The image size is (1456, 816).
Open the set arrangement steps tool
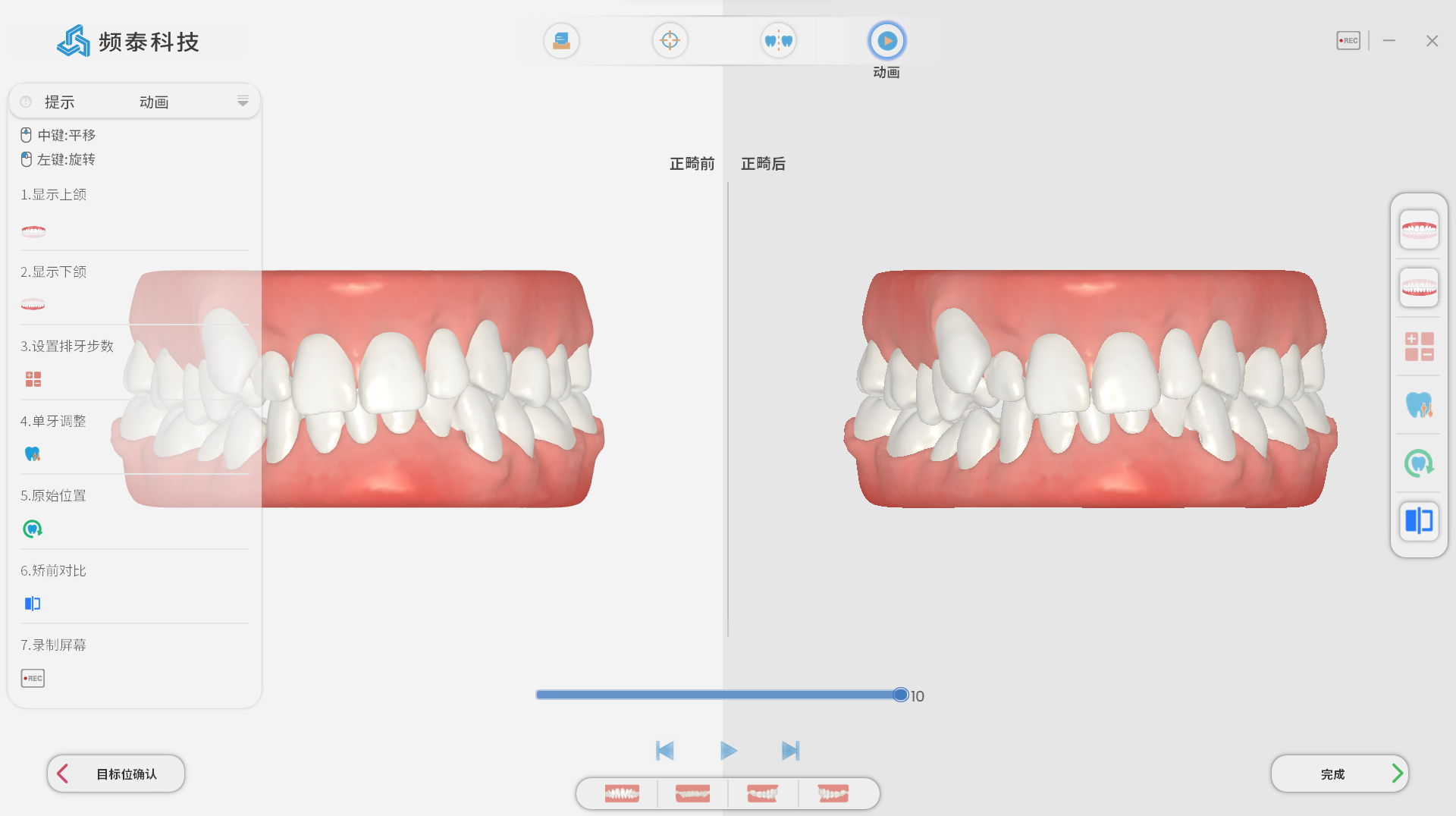coord(1419,347)
